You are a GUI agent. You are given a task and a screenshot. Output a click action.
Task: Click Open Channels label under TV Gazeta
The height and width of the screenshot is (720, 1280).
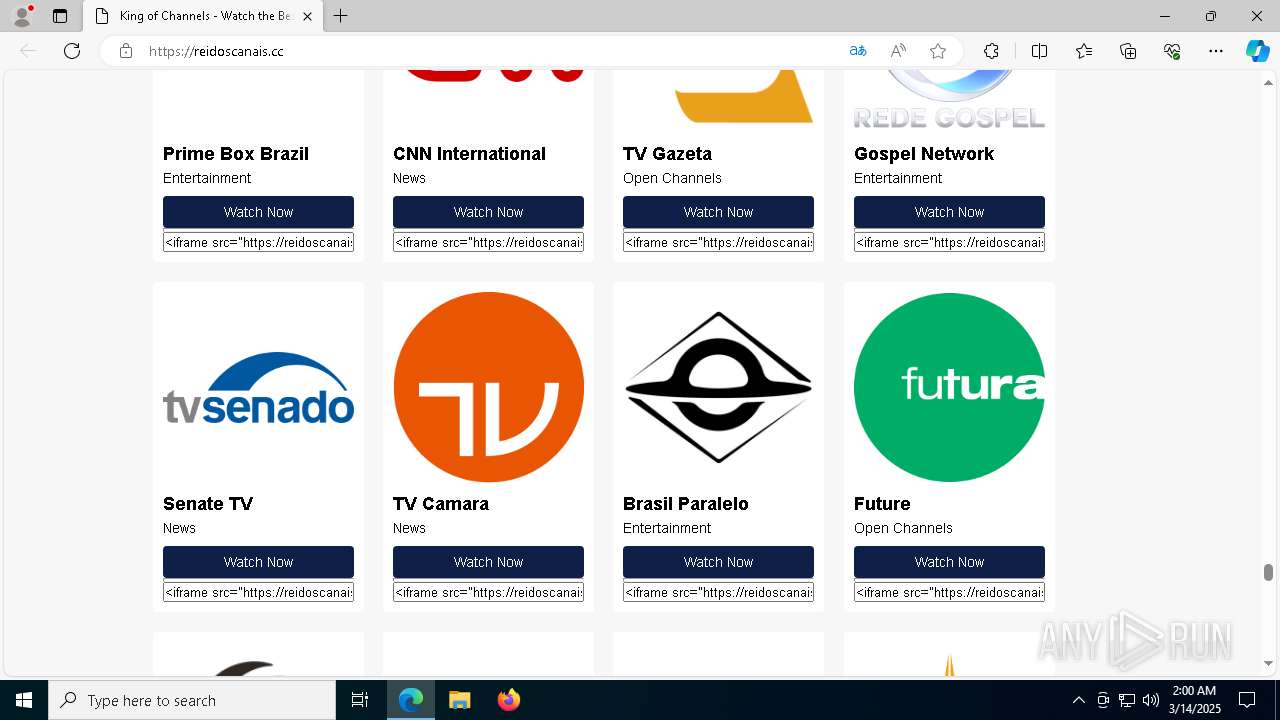coord(672,178)
